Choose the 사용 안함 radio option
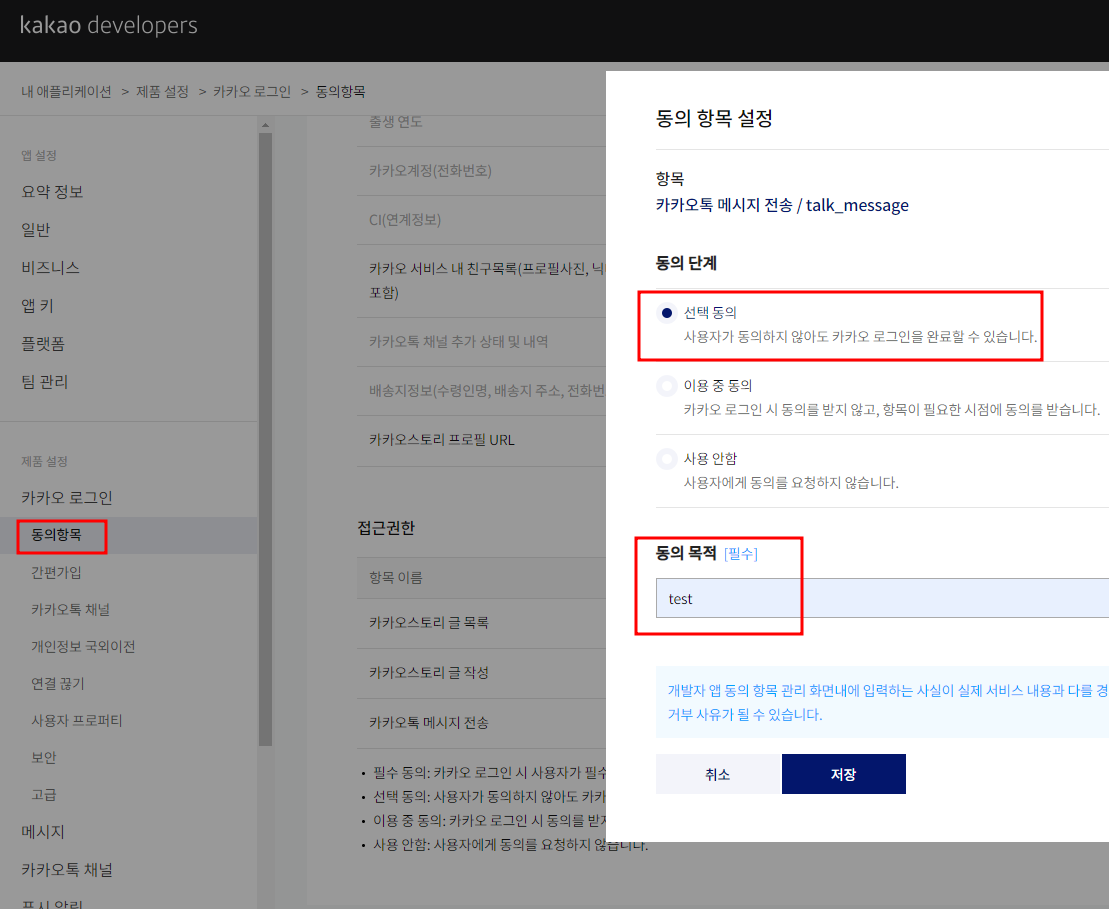The height and width of the screenshot is (909, 1109). coord(666,459)
